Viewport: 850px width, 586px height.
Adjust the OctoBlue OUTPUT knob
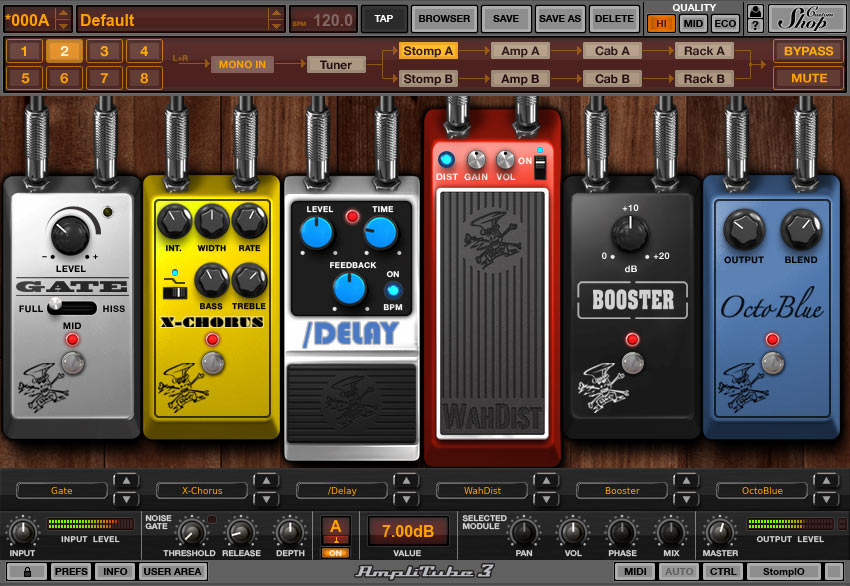pos(744,230)
